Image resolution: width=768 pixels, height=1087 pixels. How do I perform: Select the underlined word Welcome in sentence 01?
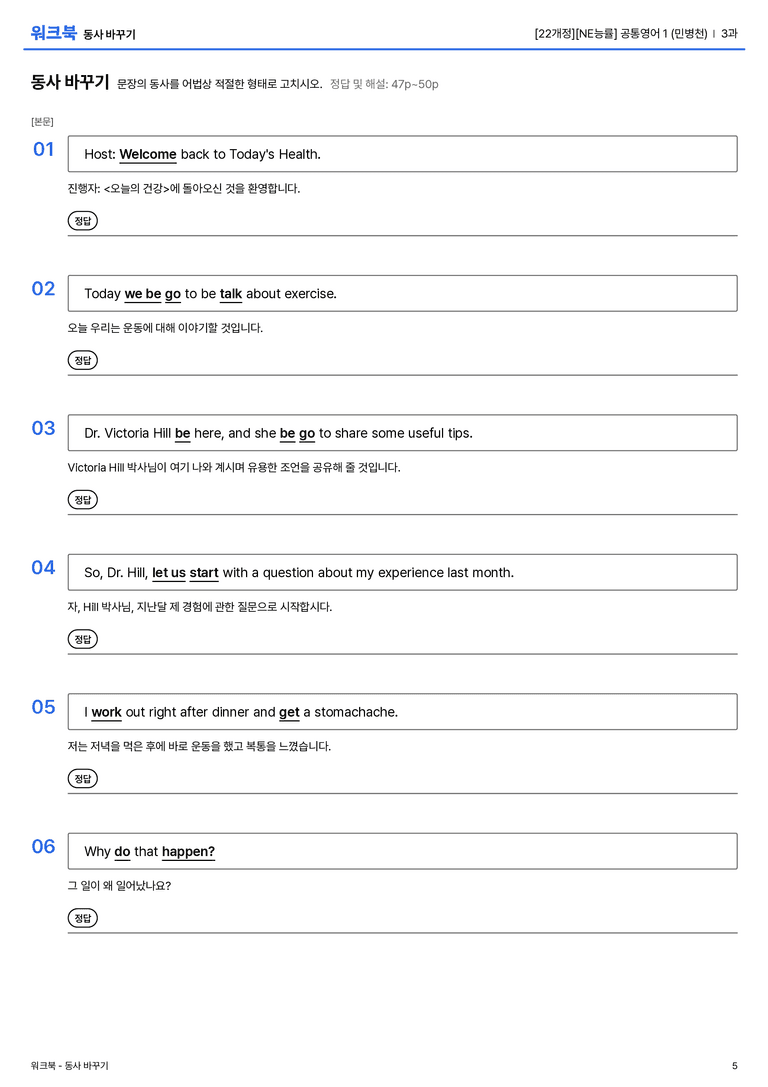[148, 155]
